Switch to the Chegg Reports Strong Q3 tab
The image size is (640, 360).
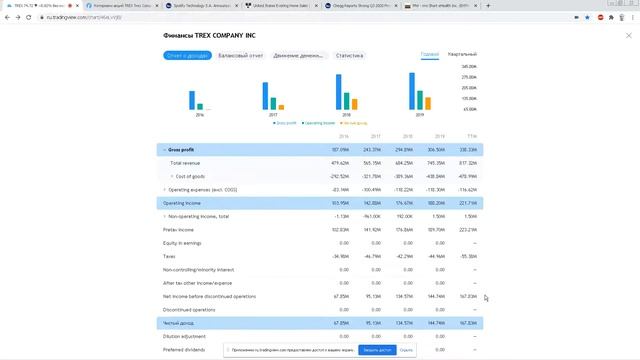pyautogui.click(x=360, y=6)
